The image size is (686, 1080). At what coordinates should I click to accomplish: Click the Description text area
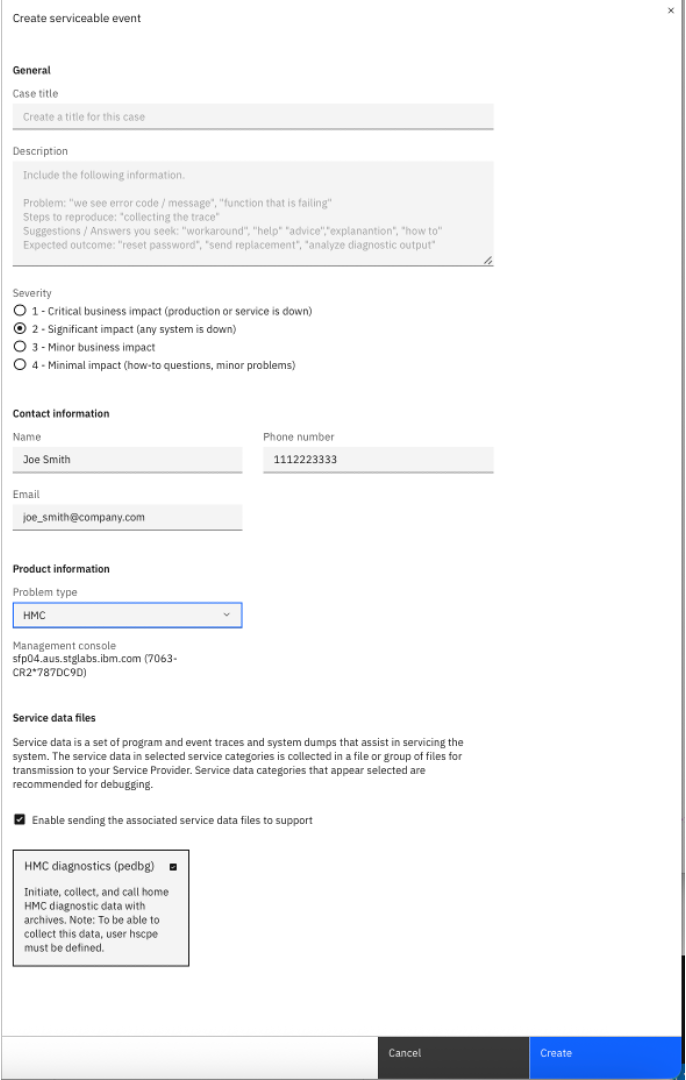tap(252, 213)
